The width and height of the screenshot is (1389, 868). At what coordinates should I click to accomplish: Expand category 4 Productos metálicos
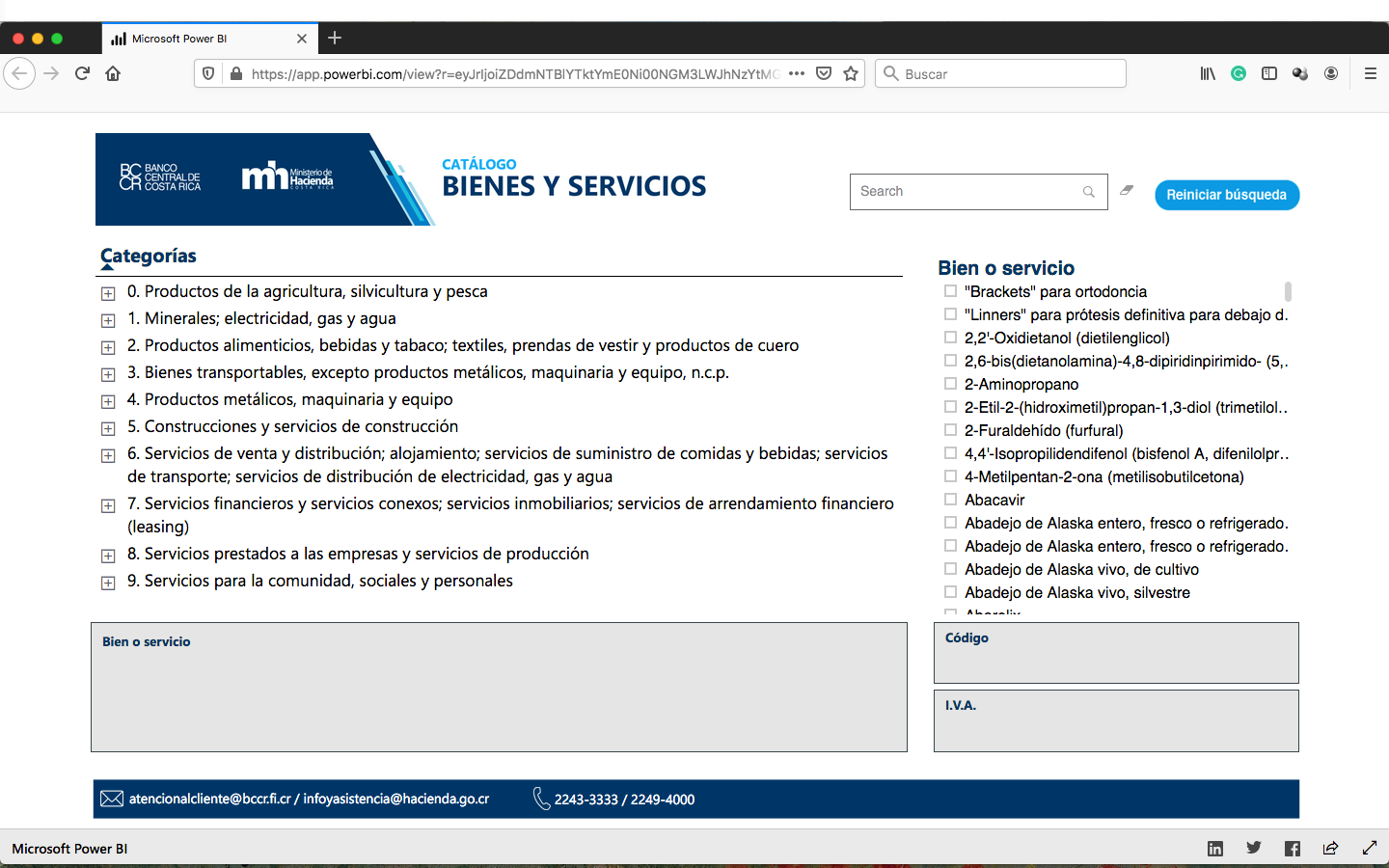pos(107,400)
